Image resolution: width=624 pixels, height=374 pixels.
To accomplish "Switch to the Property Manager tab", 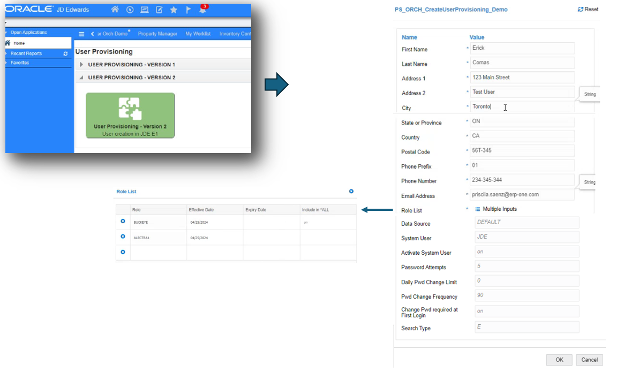I will click(158, 34).
